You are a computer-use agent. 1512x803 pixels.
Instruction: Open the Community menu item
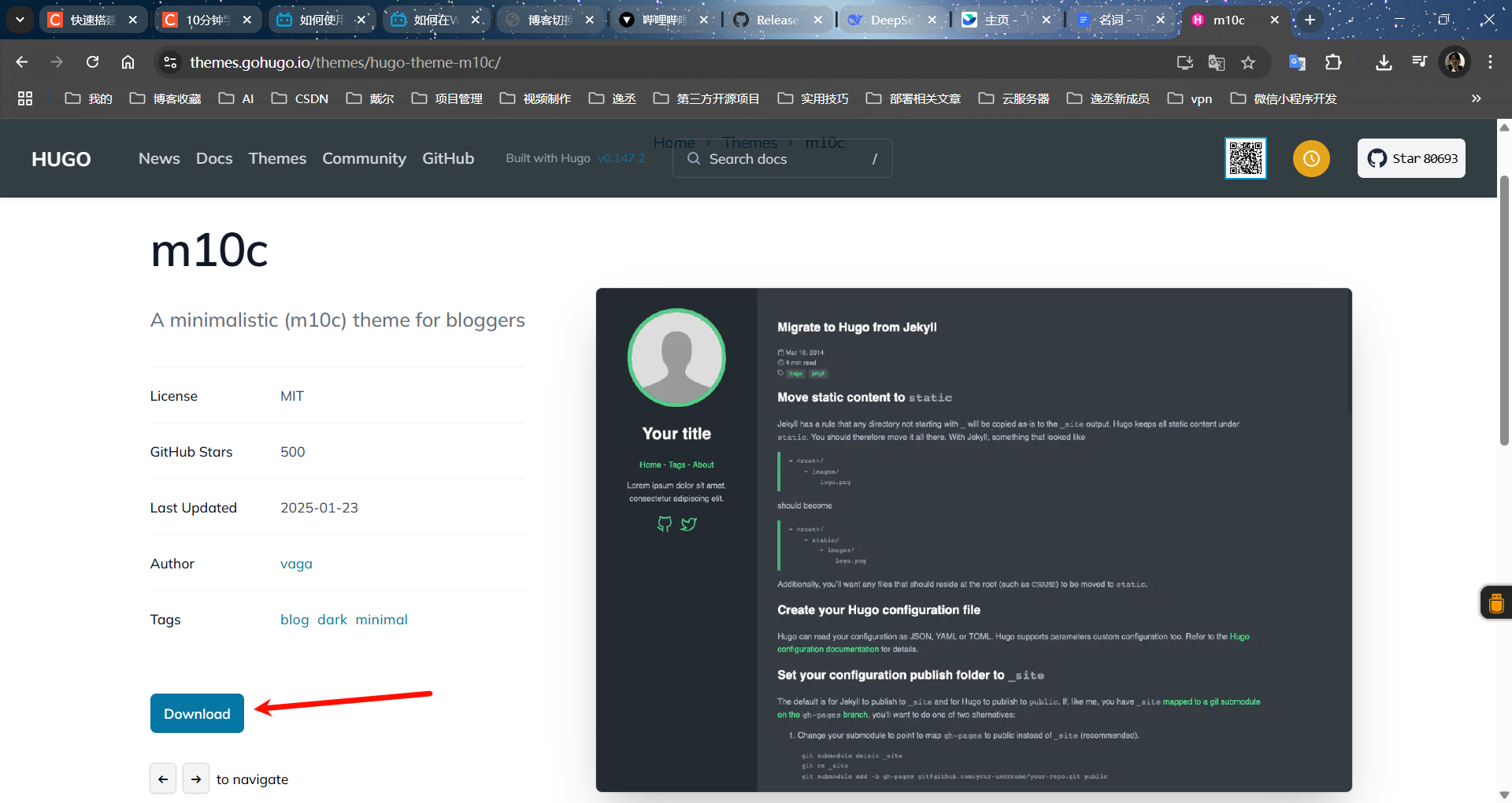coord(364,158)
